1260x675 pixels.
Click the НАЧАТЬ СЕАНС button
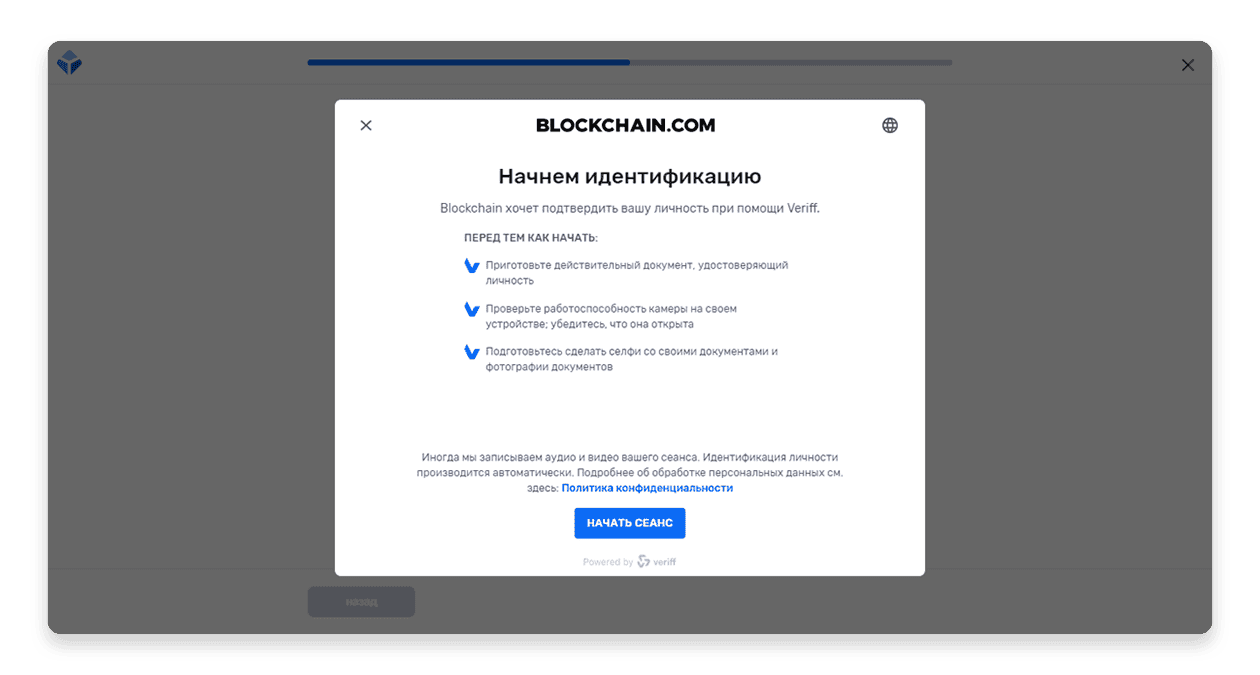point(630,523)
